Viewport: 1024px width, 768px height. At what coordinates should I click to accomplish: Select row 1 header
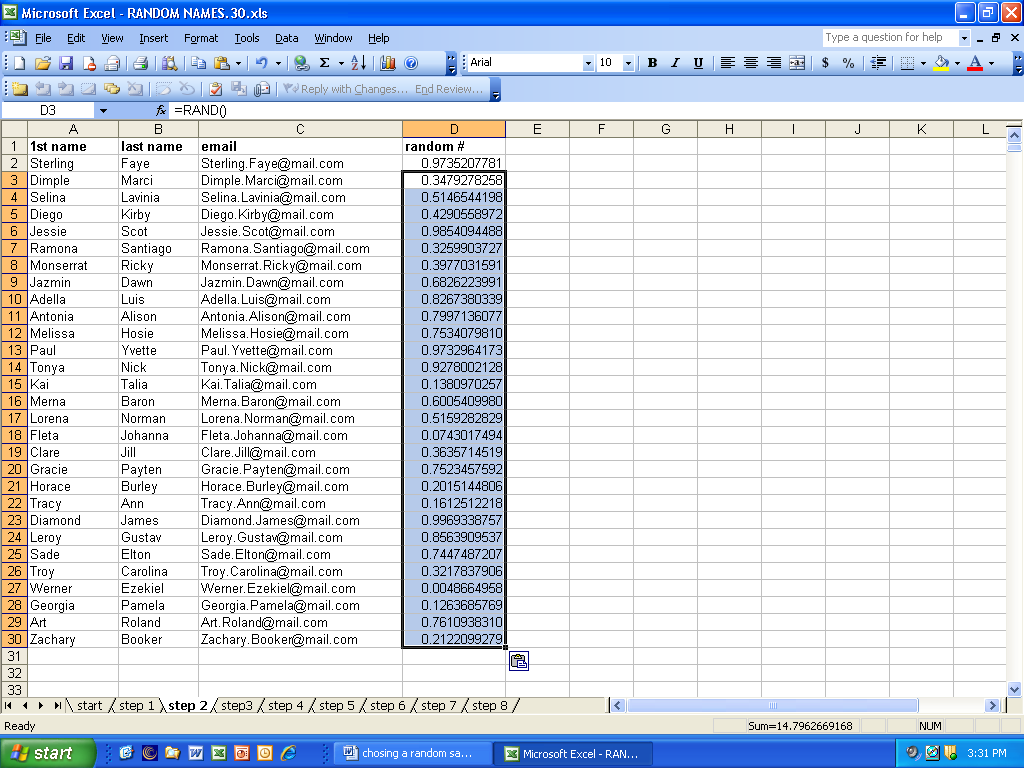click(x=14, y=146)
